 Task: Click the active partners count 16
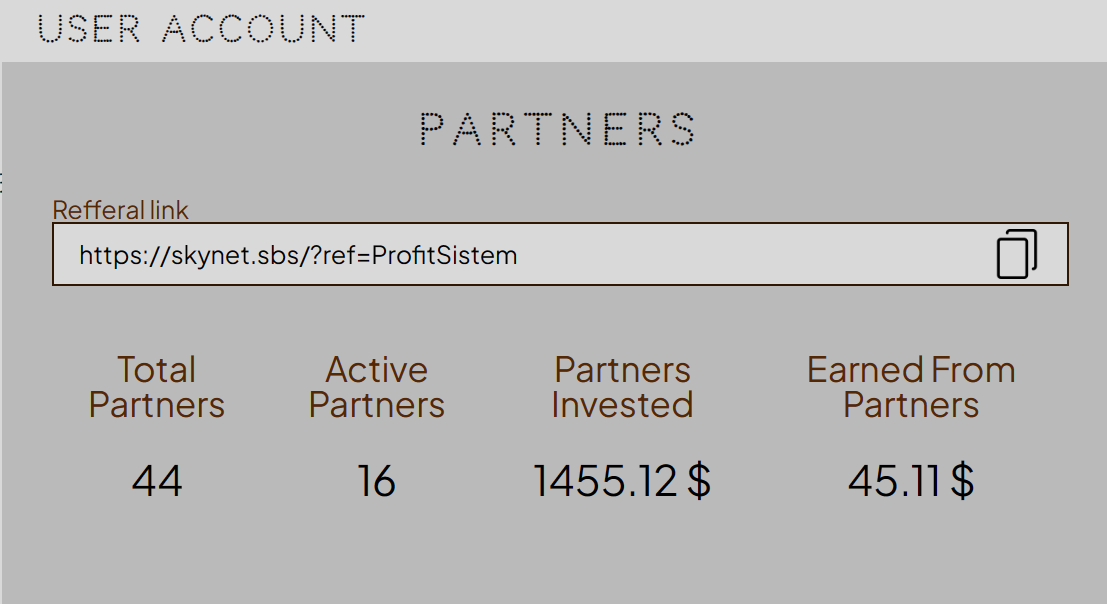pos(377,482)
